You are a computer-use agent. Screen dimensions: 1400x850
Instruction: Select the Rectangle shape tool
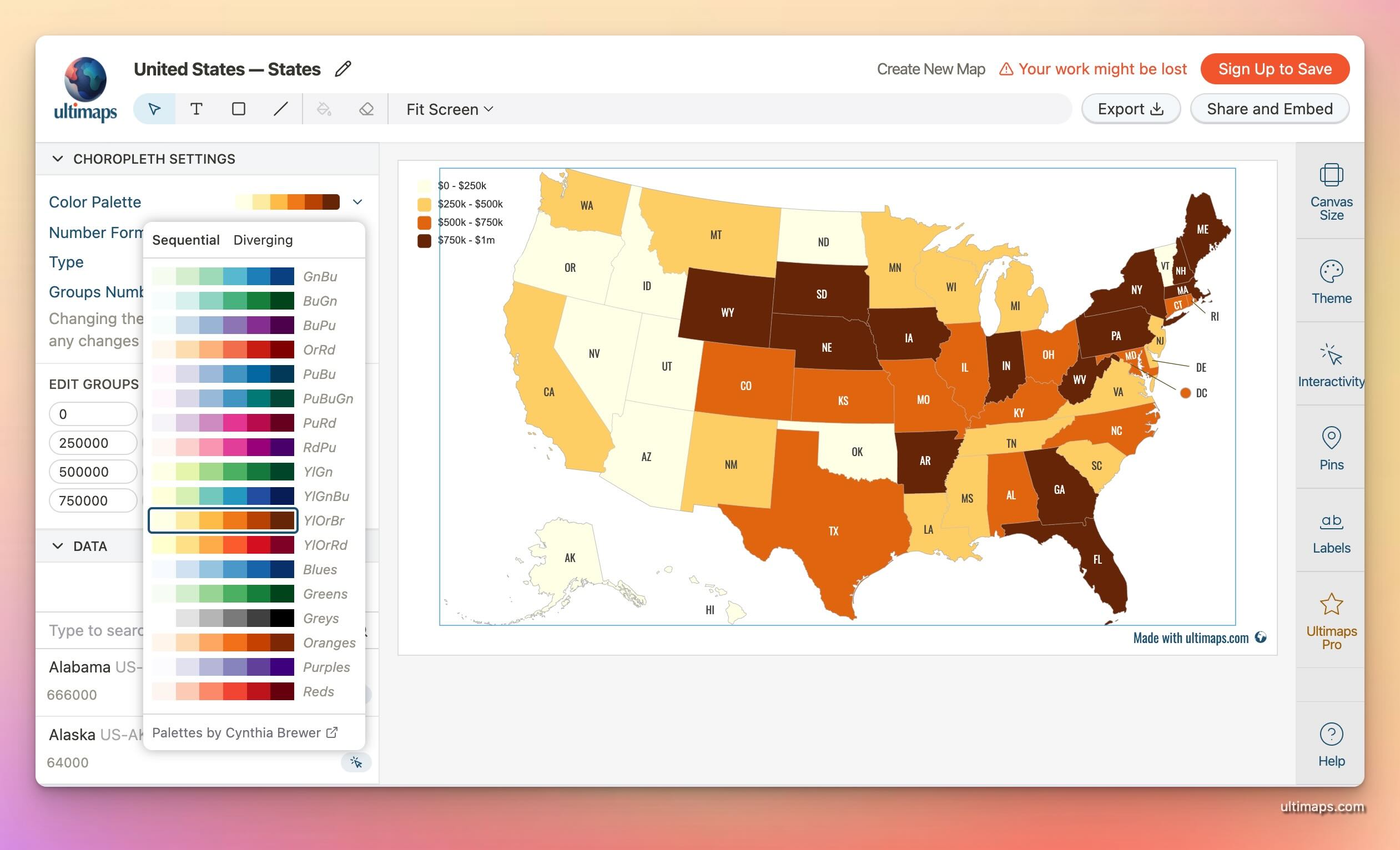click(239, 109)
